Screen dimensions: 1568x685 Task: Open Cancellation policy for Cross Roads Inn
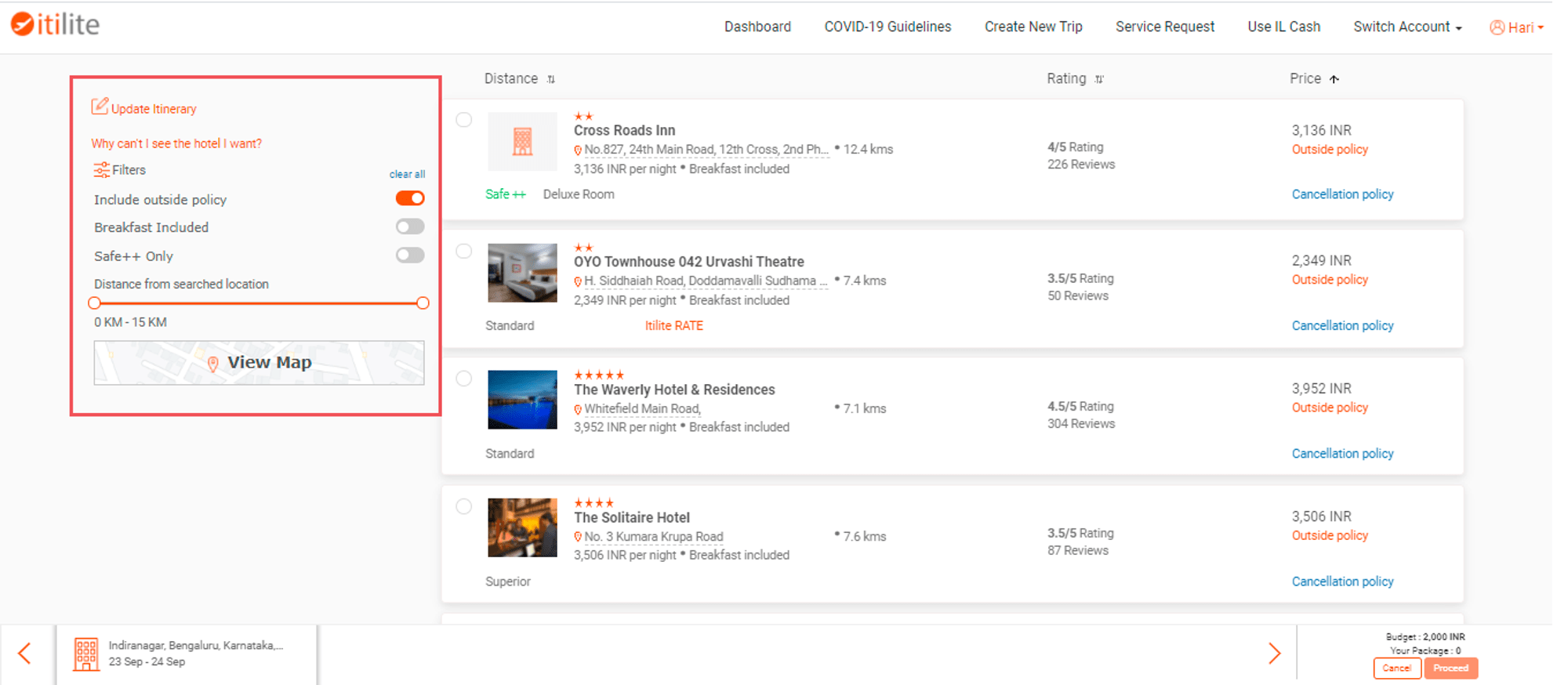coord(1342,194)
